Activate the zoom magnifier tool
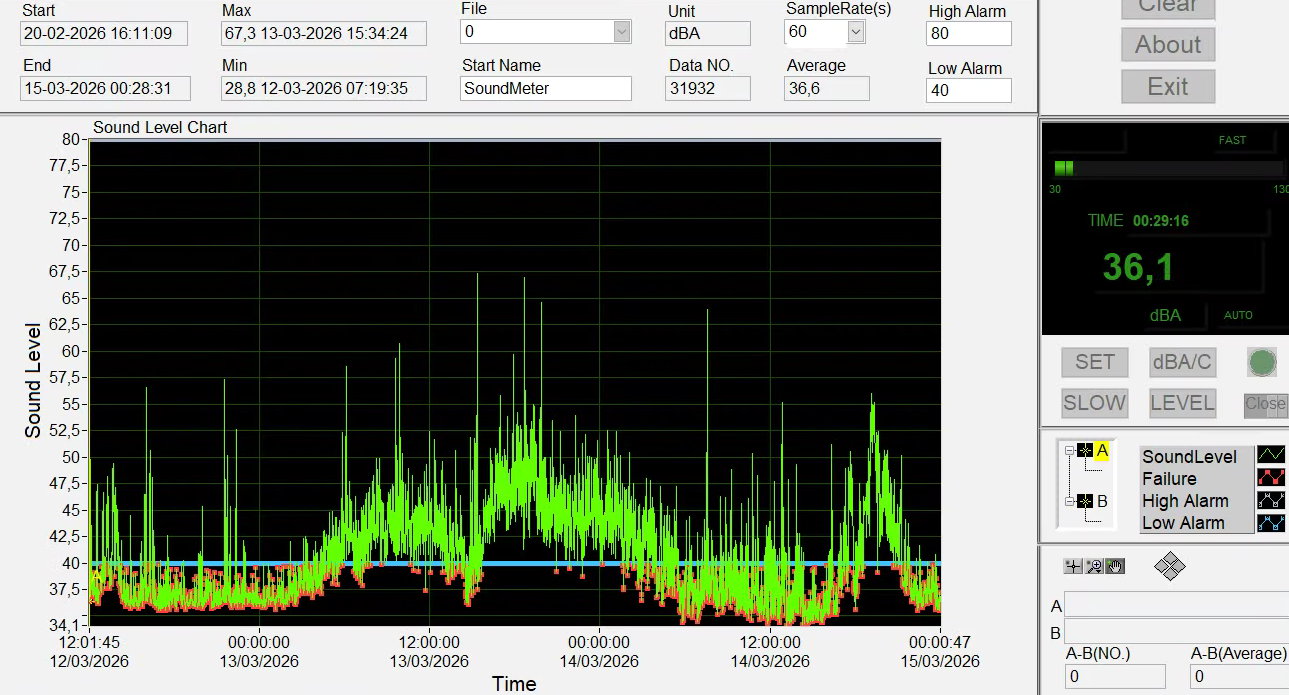The image size is (1289, 695). pyautogui.click(x=1094, y=567)
